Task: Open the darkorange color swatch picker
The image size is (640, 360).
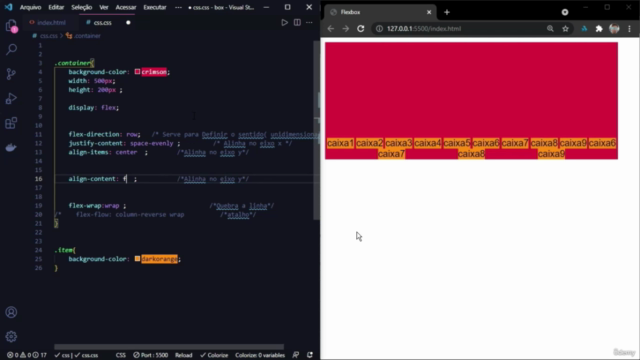Action: tap(138, 259)
